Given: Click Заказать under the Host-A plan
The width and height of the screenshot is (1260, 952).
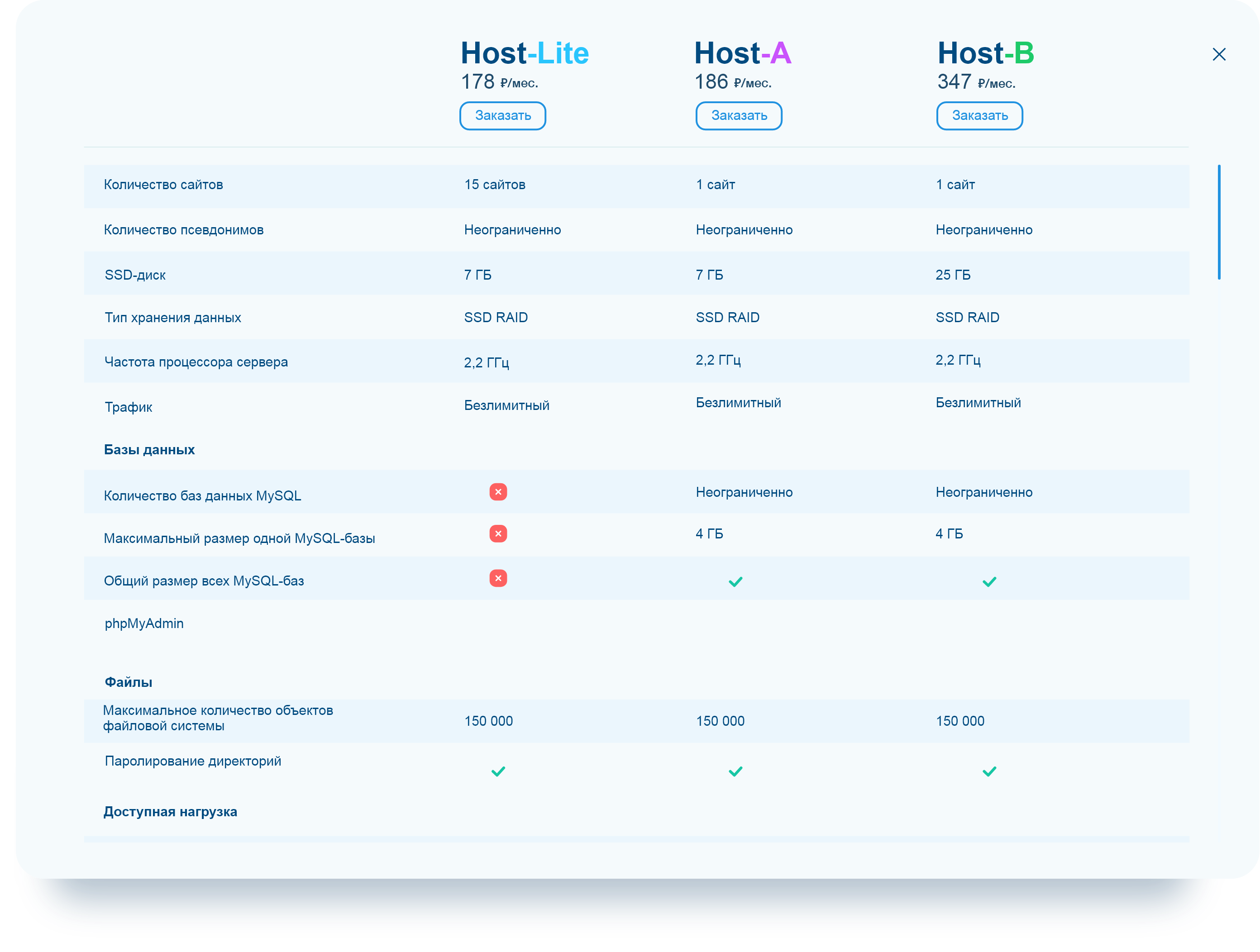Looking at the screenshot, I should pos(739,115).
